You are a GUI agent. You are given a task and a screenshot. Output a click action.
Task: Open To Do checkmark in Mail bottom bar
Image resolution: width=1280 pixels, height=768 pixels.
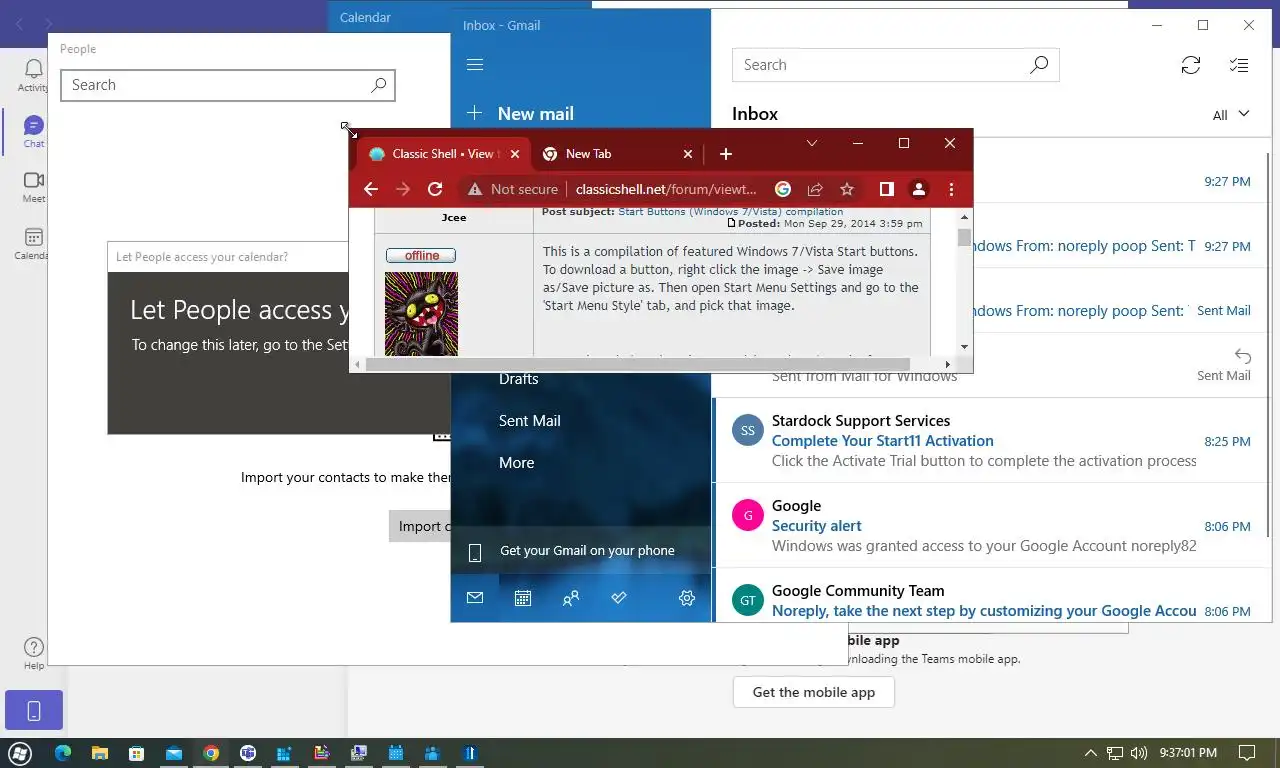click(619, 598)
